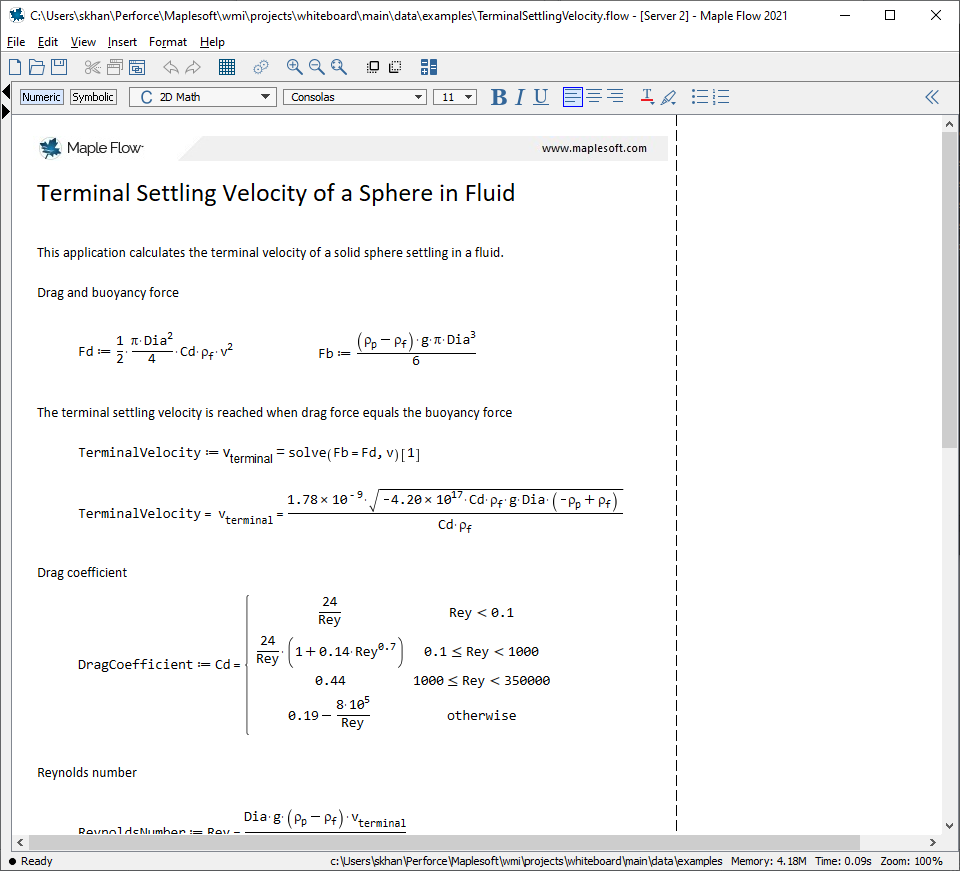Viewport: 960px width, 871px height.
Task: Click the www.maplesoft.com link
Action: tap(594, 149)
